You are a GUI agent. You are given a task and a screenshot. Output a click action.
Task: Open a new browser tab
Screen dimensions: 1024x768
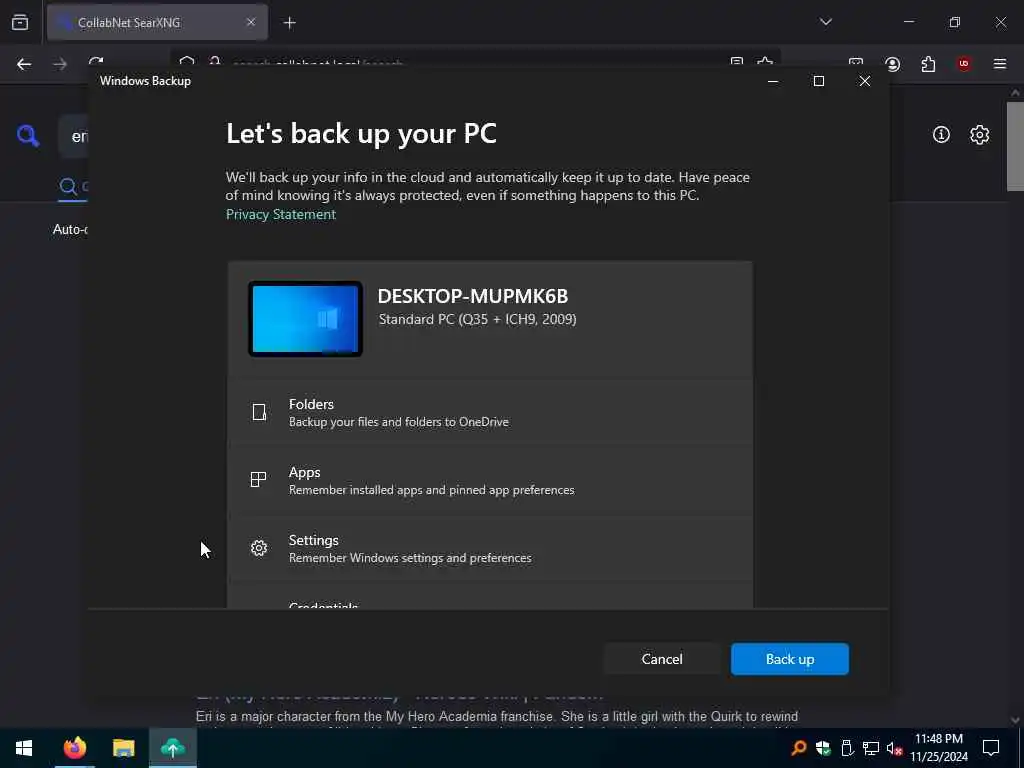click(289, 23)
